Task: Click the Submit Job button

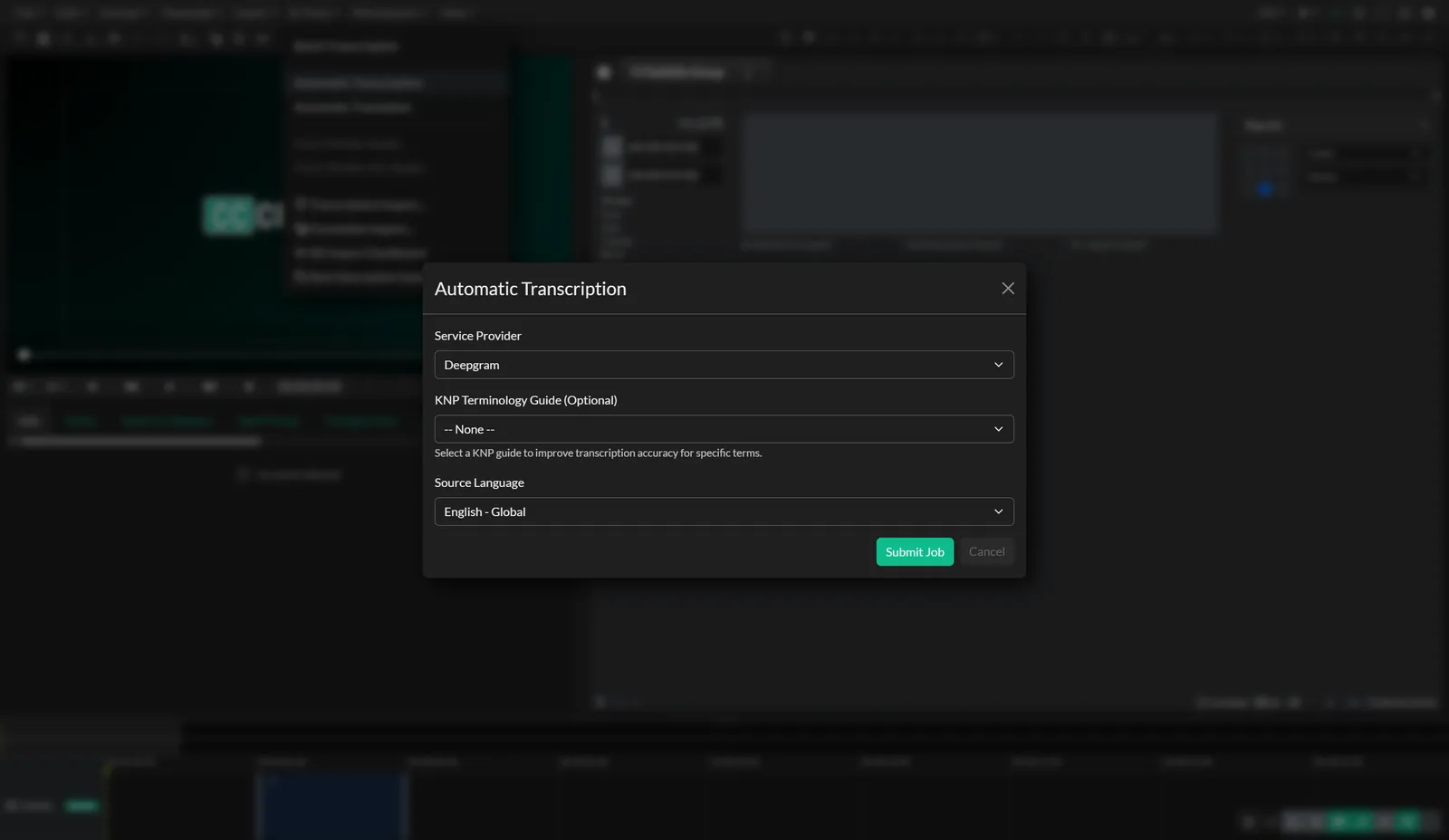Action: (x=915, y=552)
